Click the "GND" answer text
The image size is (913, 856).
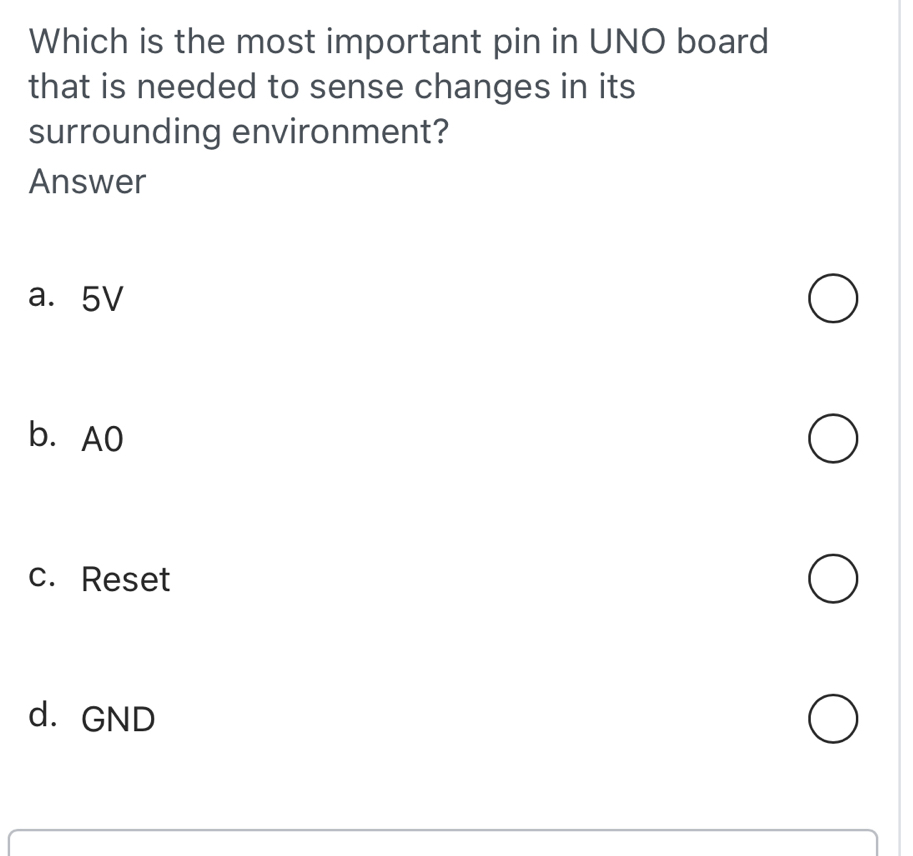119,720
